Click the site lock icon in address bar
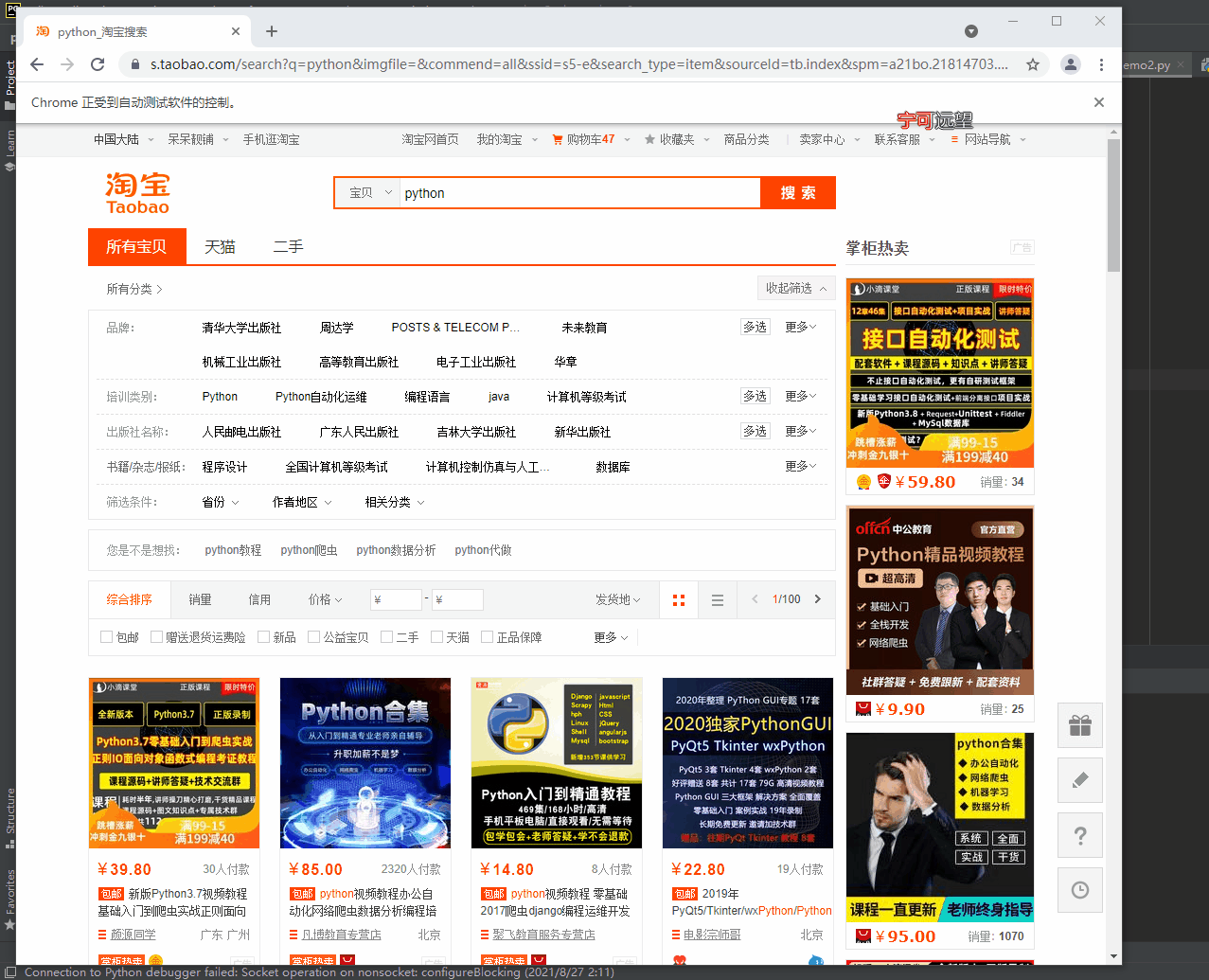1209x980 pixels. coord(133,64)
